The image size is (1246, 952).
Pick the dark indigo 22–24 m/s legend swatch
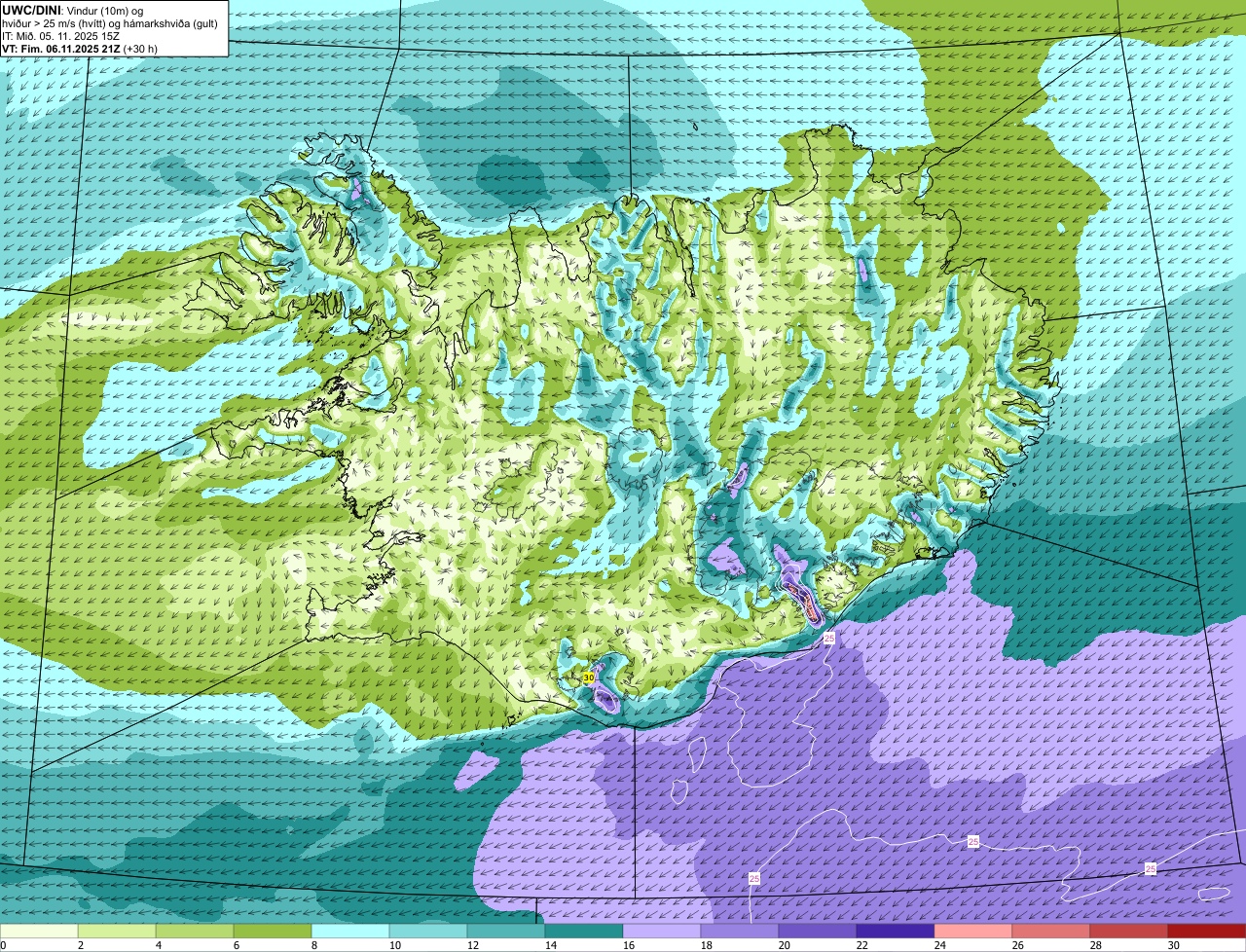click(896, 932)
